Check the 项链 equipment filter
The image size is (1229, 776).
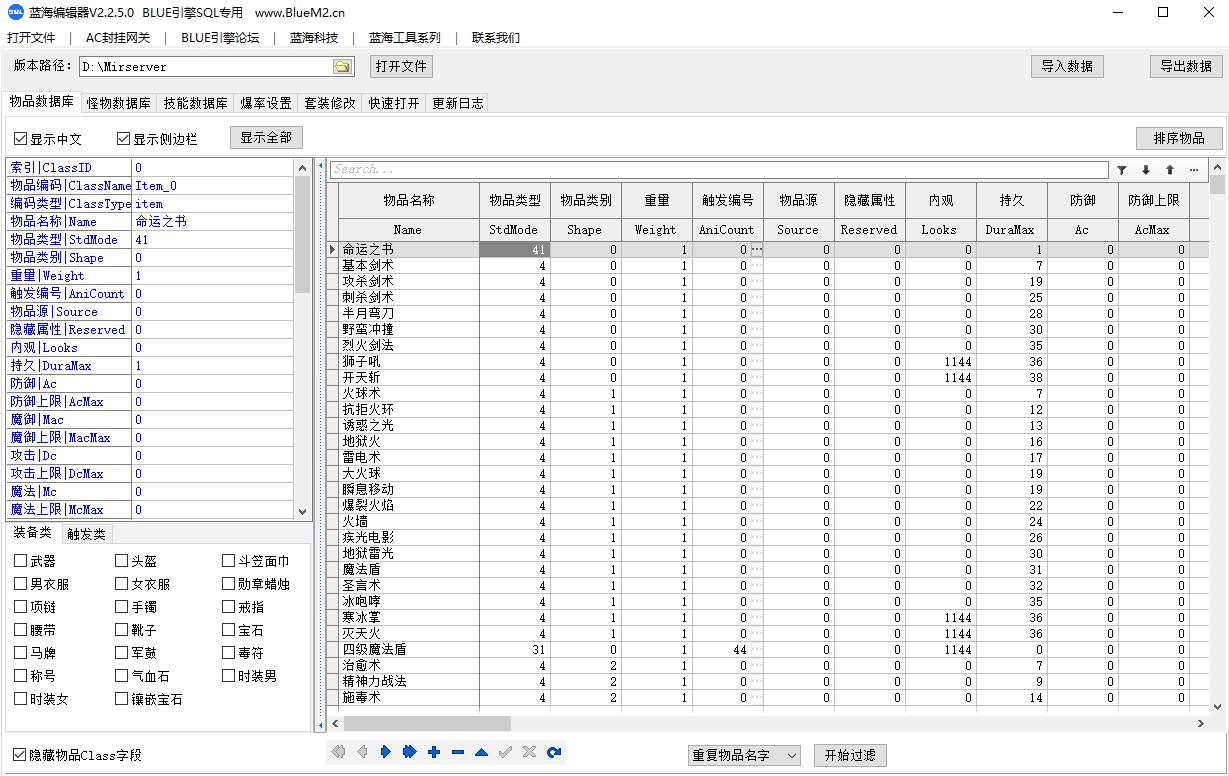click(x=20, y=607)
